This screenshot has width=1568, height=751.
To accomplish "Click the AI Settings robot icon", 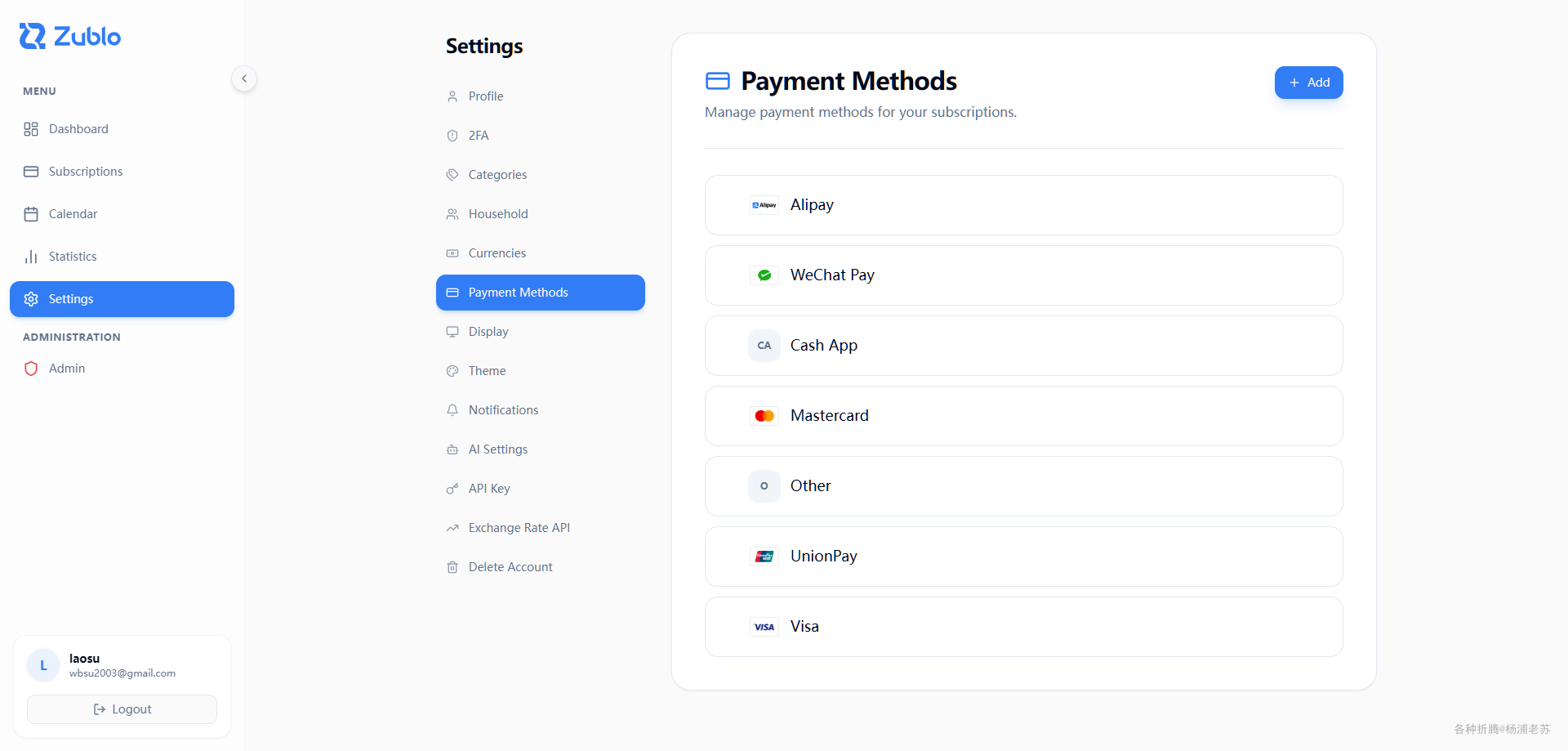I will pos(452,449).
